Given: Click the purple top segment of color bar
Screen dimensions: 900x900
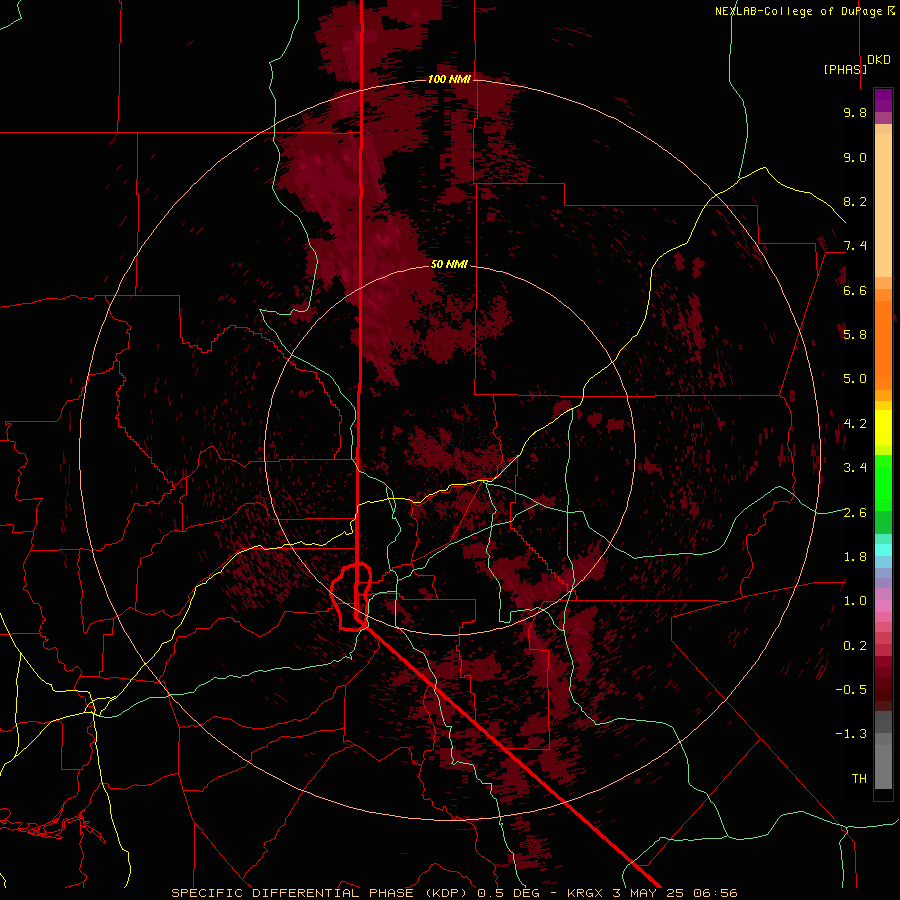Looking at the screenshot, I should point(883,100).
